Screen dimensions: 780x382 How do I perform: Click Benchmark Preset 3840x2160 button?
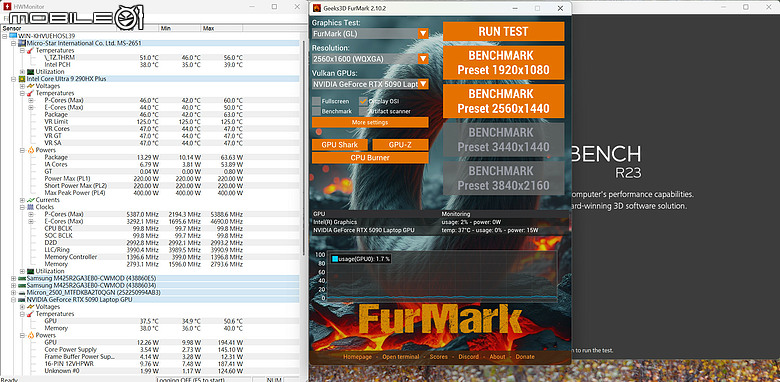coord(503,178)
